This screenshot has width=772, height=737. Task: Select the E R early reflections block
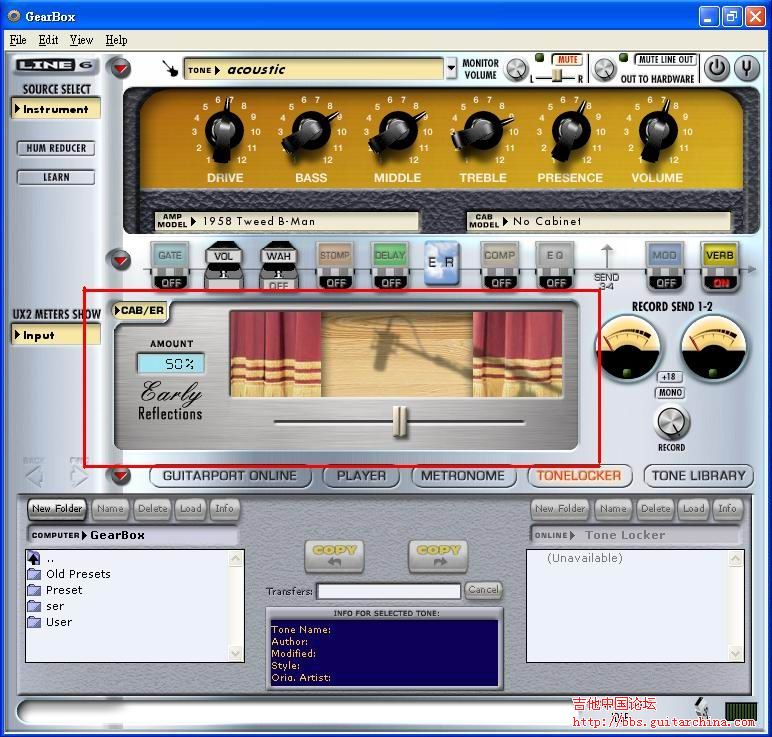(x=442, y=262)
